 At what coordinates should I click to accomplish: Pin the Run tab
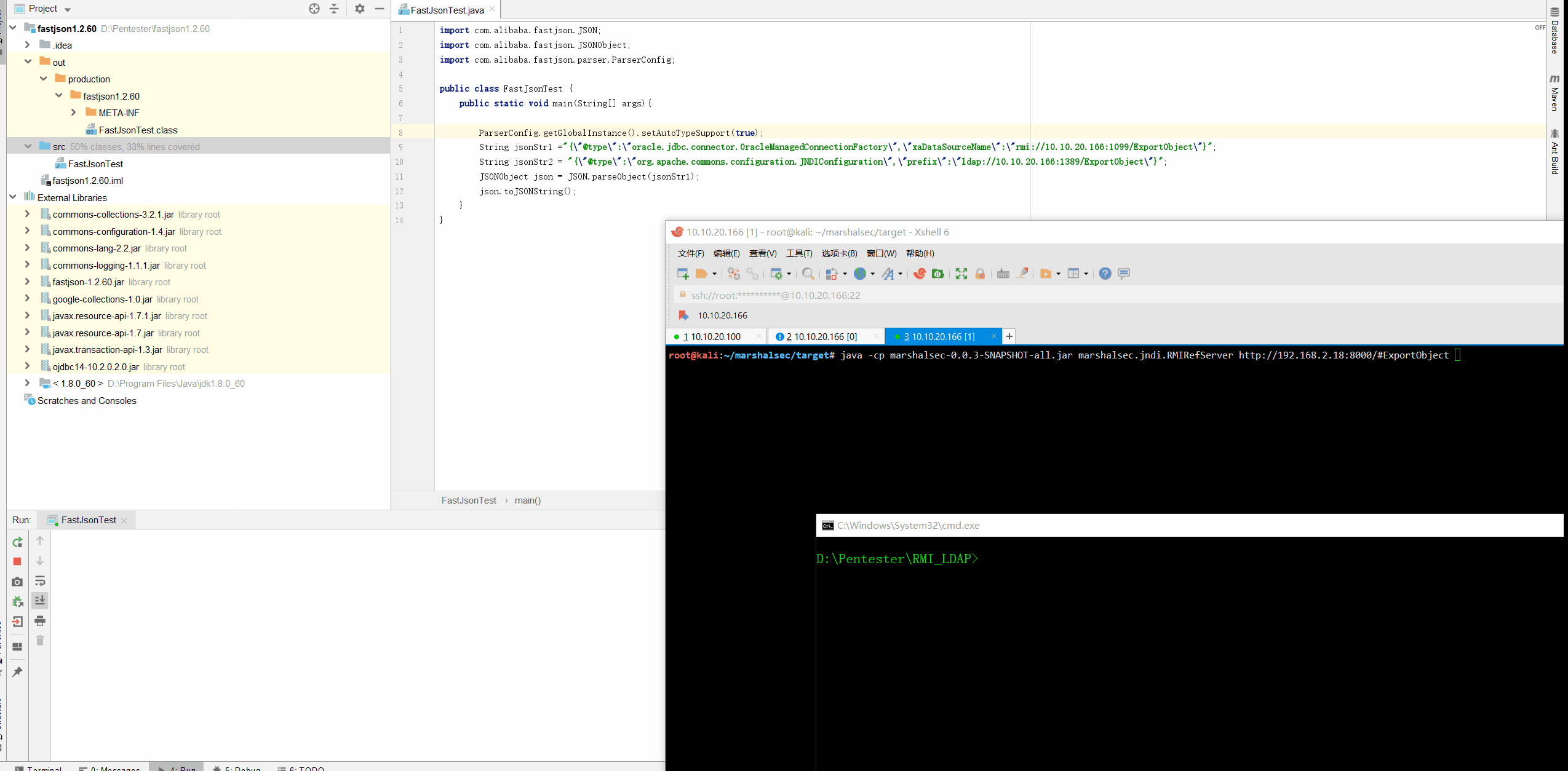tap(17, 671)
